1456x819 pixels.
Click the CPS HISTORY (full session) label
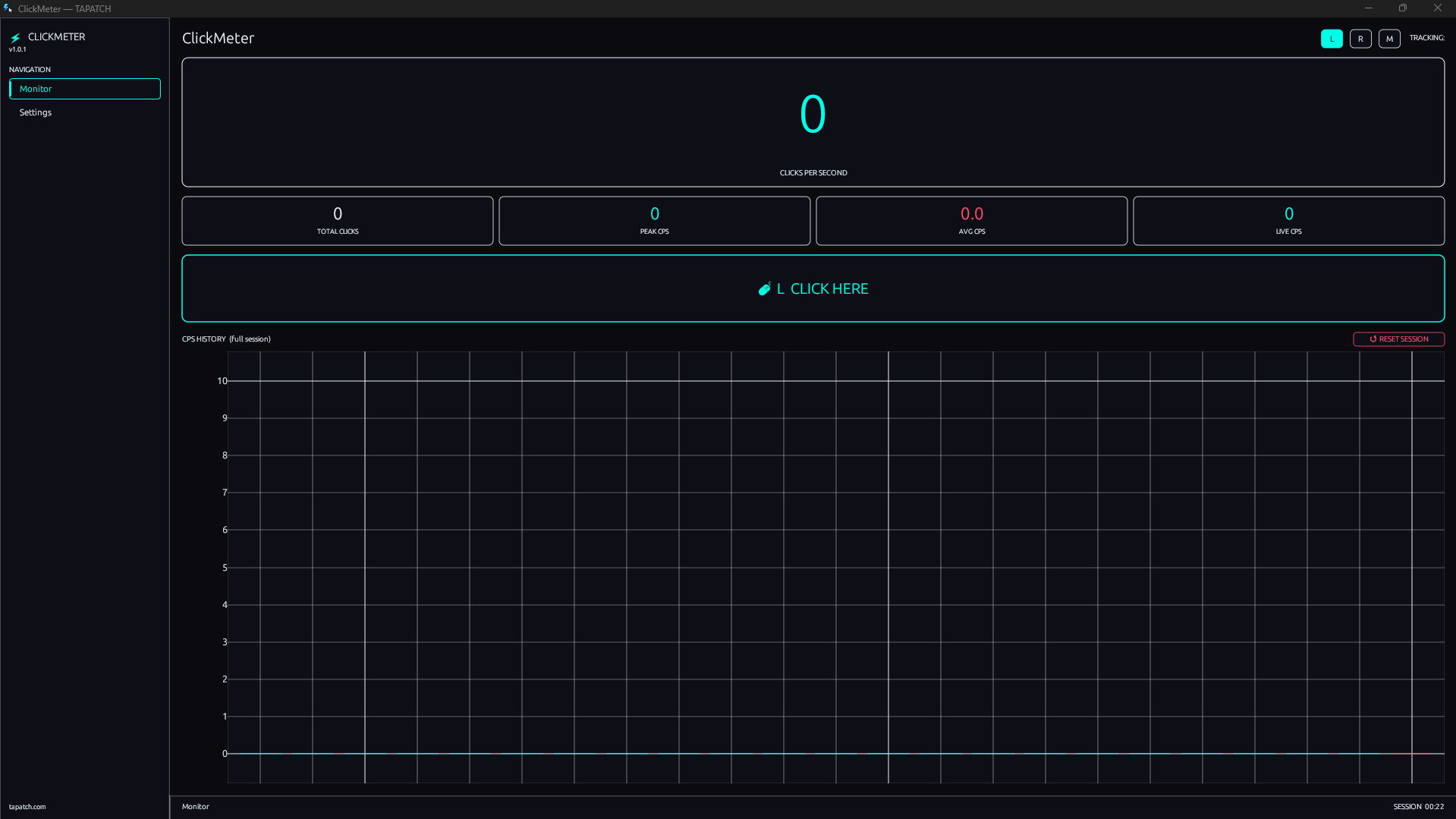click(226, 339)
